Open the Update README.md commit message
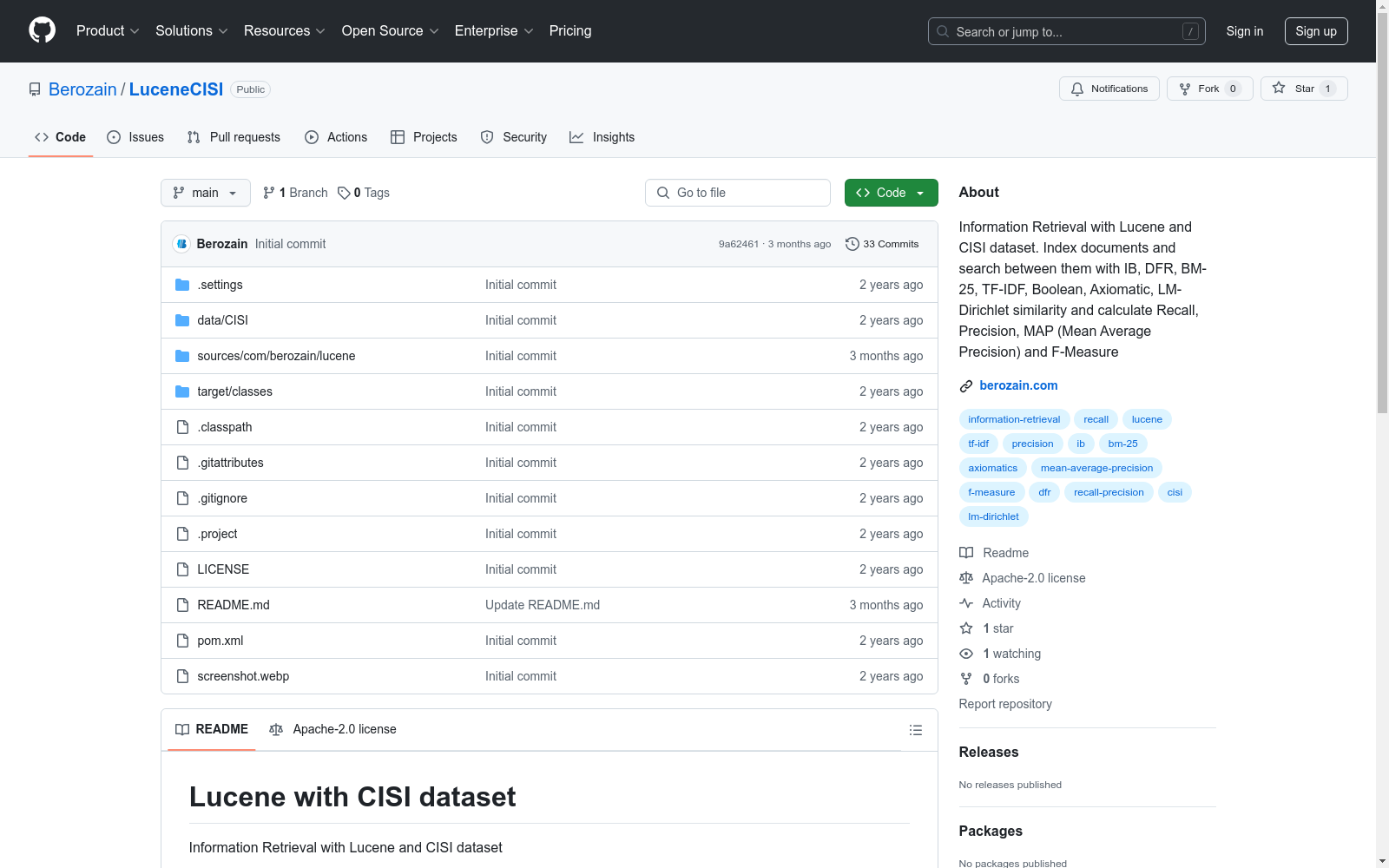Viewport: 1389px width, 868px height. pyautogui.click(x=543, y=605)
